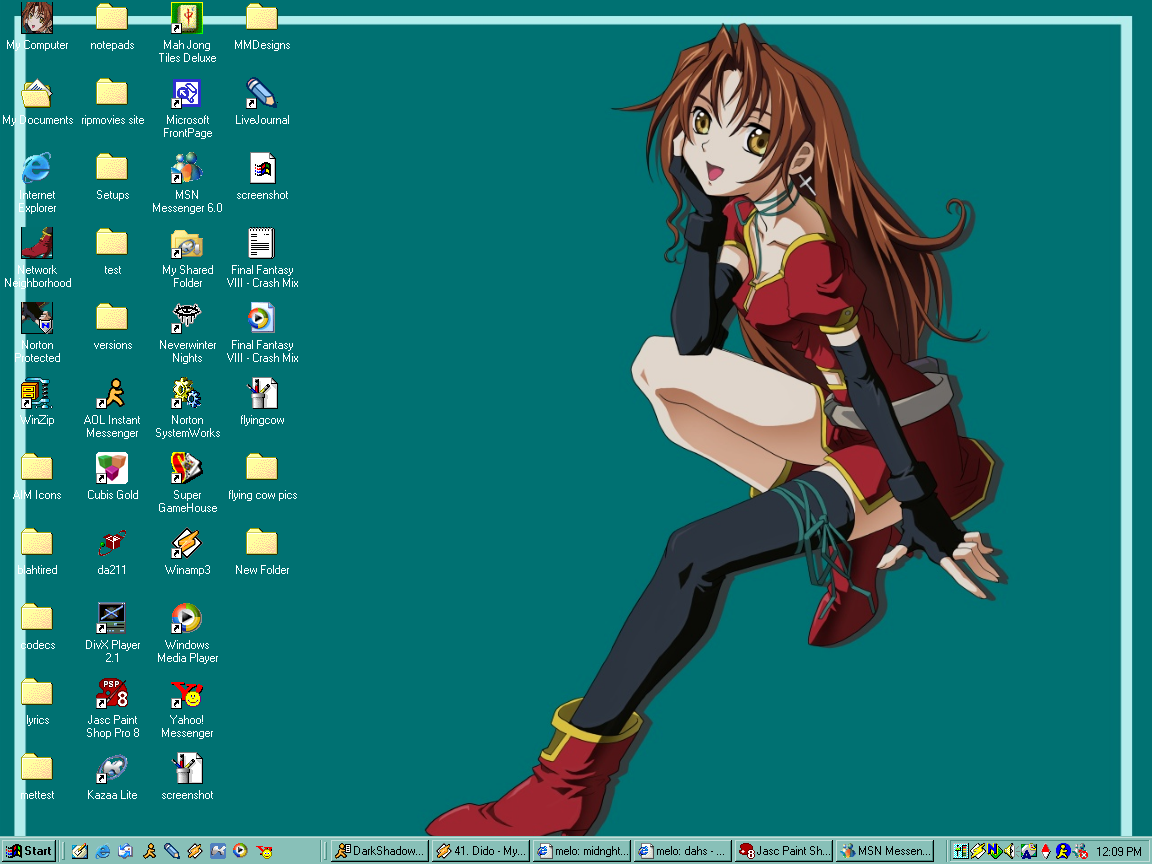Launch Internet Explorer from Quick Launch bar
1152x864 pixels.
pyautogui.click(x=103, y=851)
